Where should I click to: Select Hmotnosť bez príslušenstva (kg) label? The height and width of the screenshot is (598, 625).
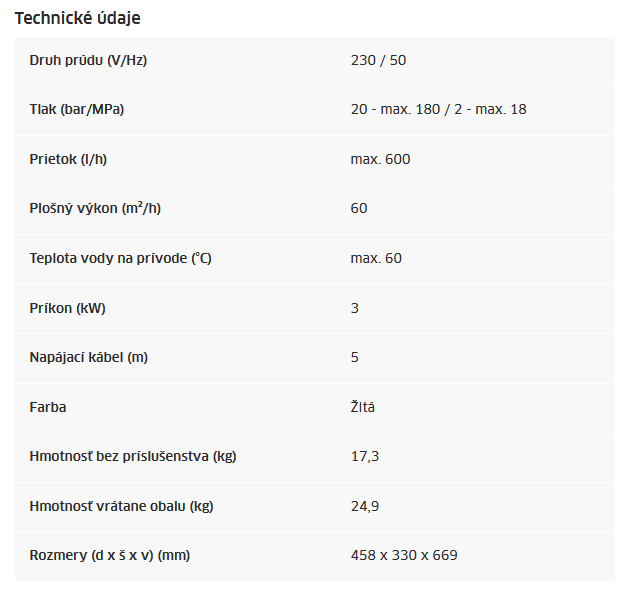tap(133, 456)
